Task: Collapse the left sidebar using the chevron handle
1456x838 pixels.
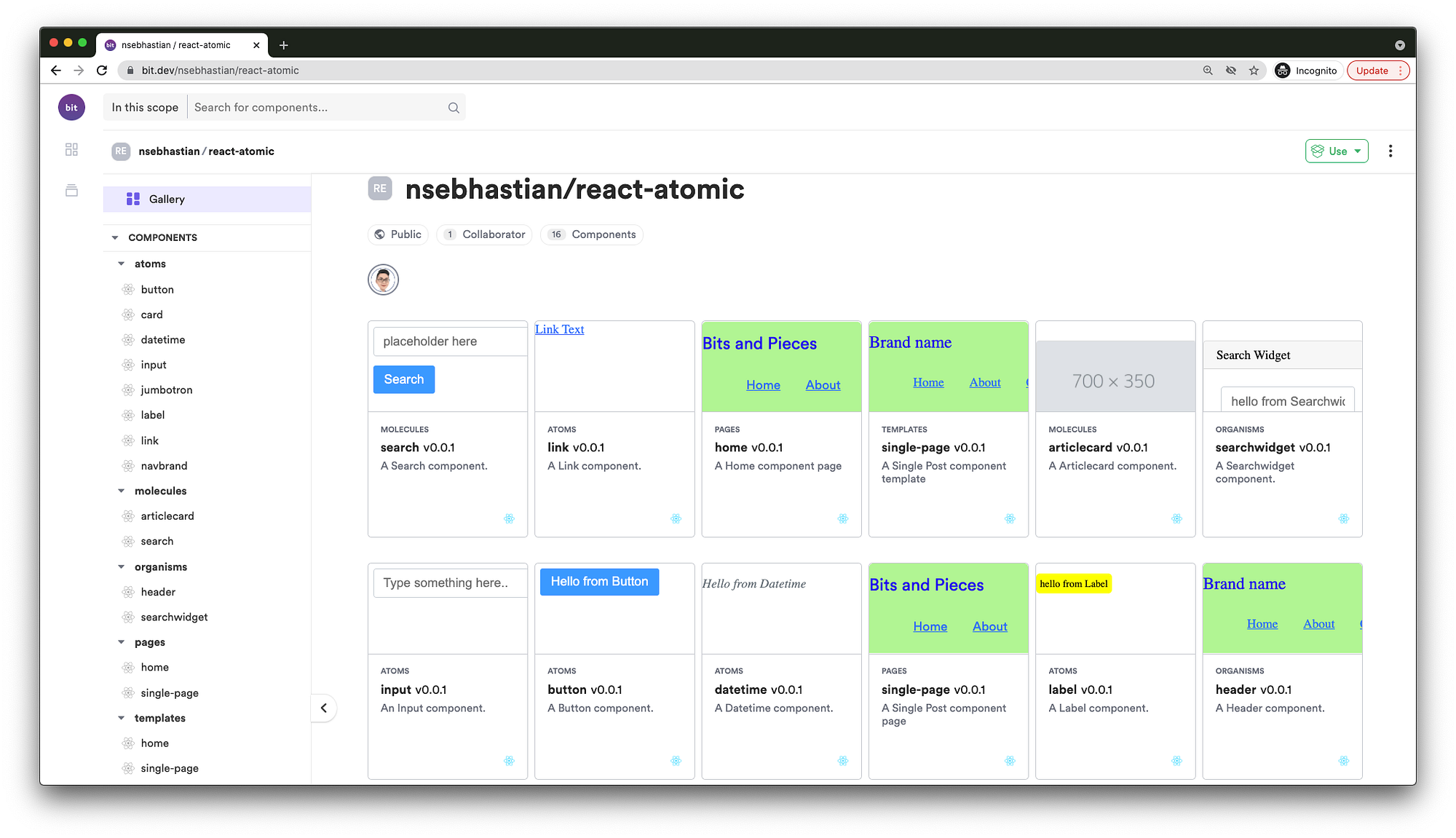Action: (x=323, y=708)
